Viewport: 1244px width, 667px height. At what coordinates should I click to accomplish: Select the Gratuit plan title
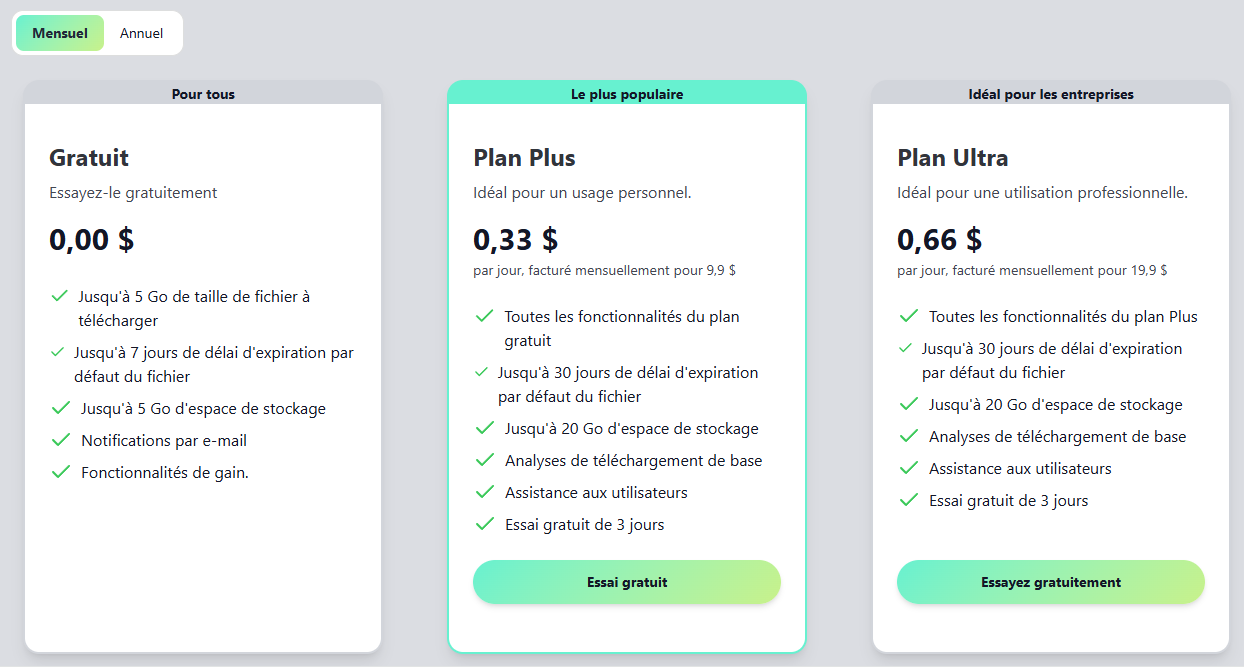pos(89,158)
